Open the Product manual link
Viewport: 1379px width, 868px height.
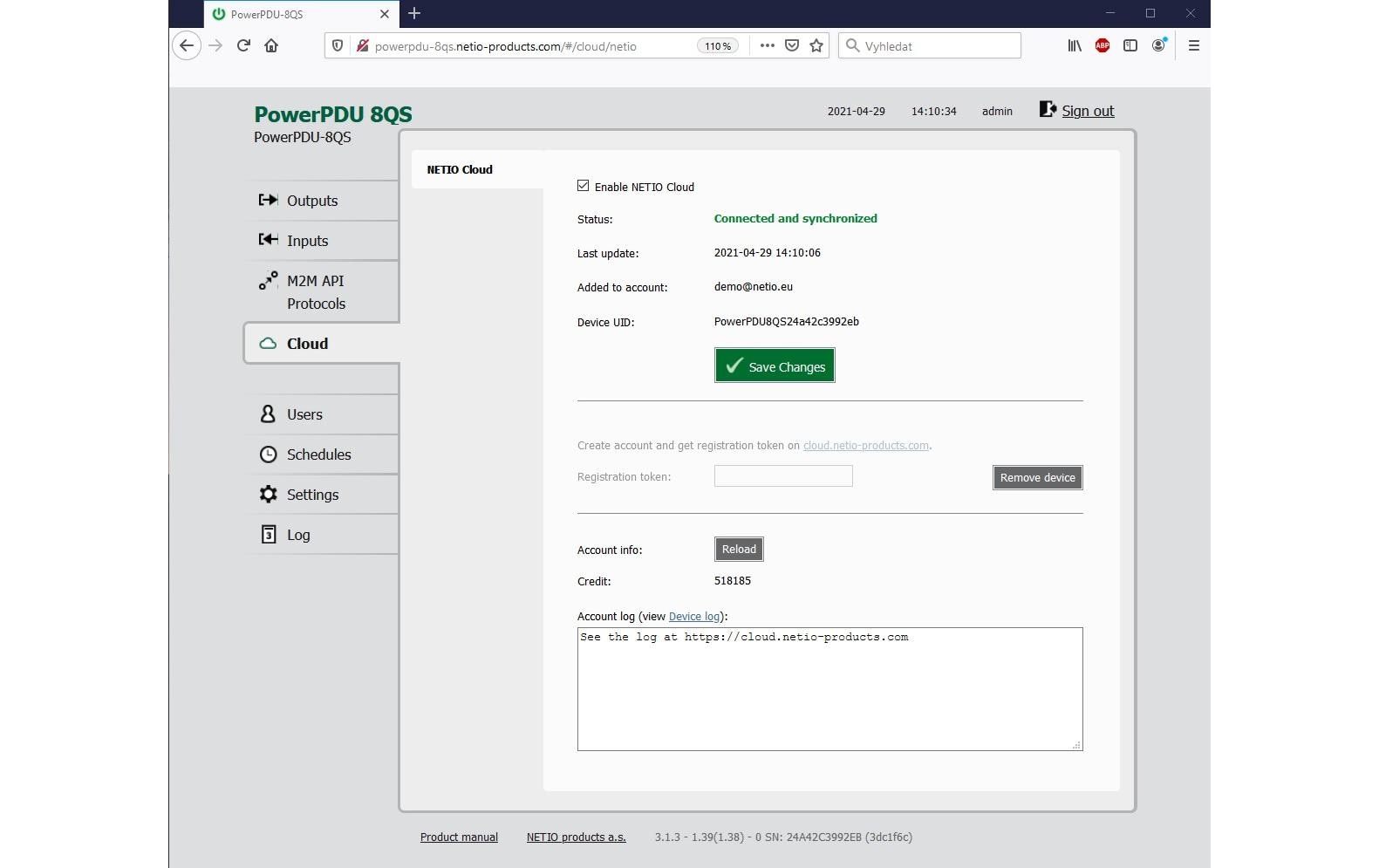459,837
